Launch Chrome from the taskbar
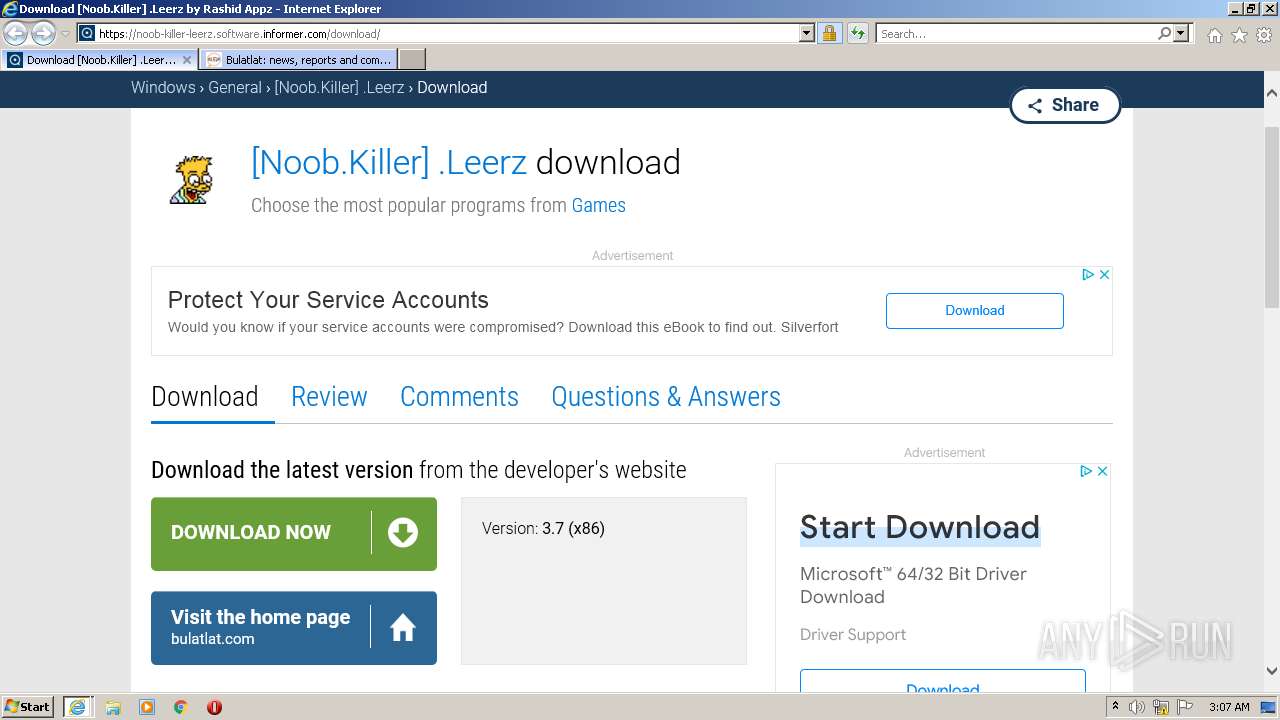The width and height of the screenshot is (1280, 720). (x=180, y=707)
